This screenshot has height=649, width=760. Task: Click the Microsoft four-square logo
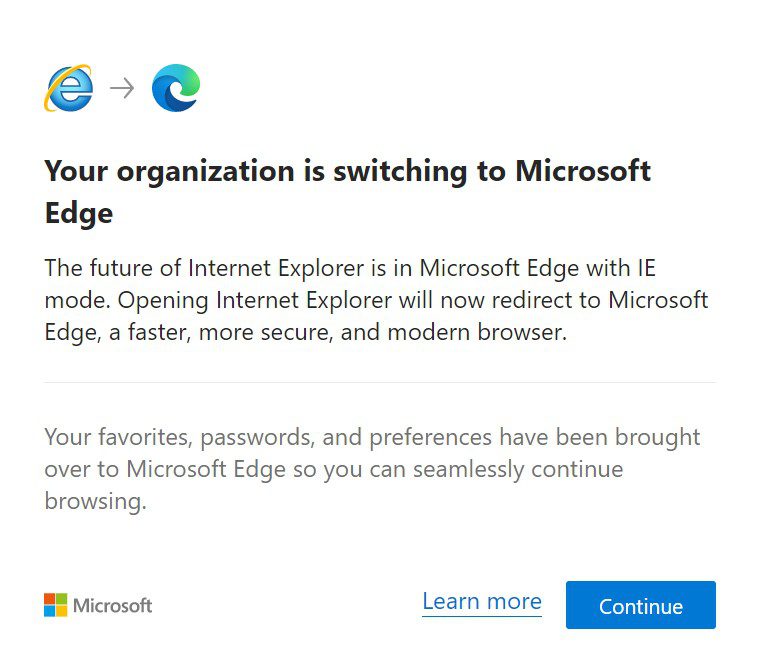[55, 605]
